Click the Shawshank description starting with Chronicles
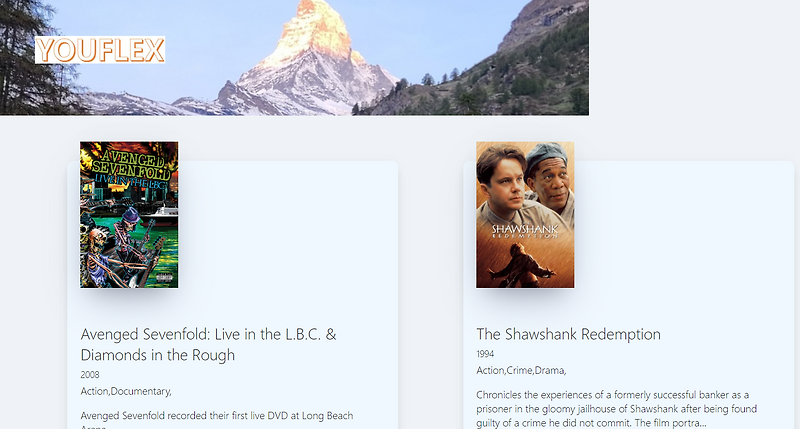Screen dimensions: 800x429 (x=616, y=409)
